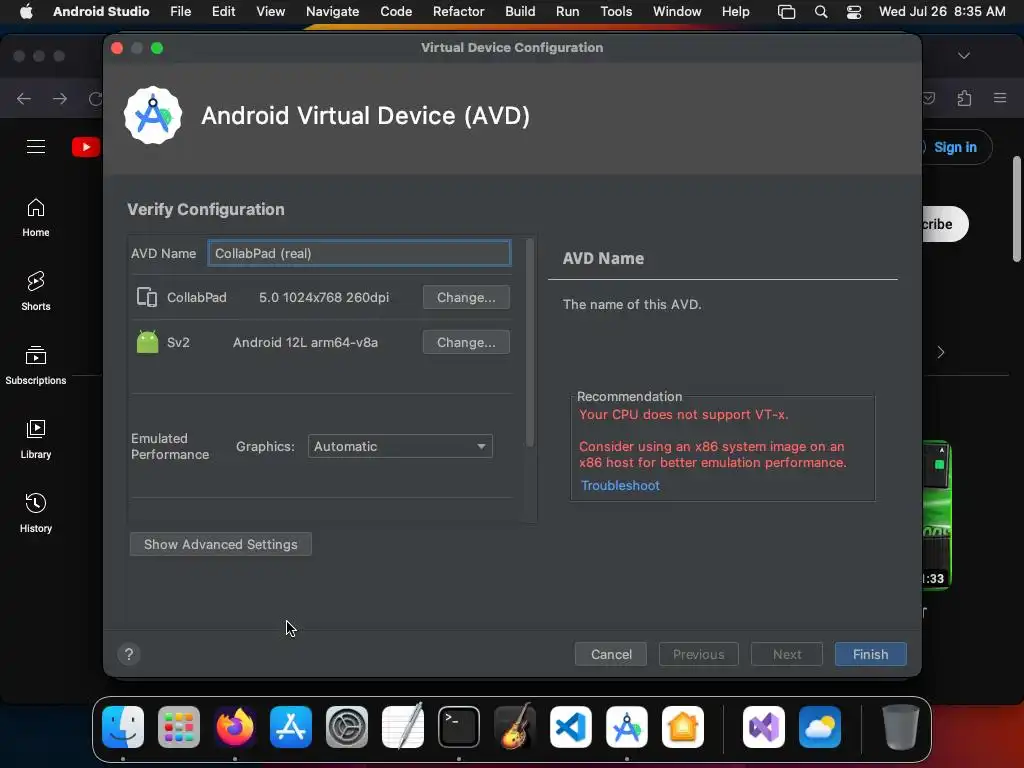Viewport: 1024px width, 768px height.
Task: Open Terminal from the dock
Action: coord(458,727)
